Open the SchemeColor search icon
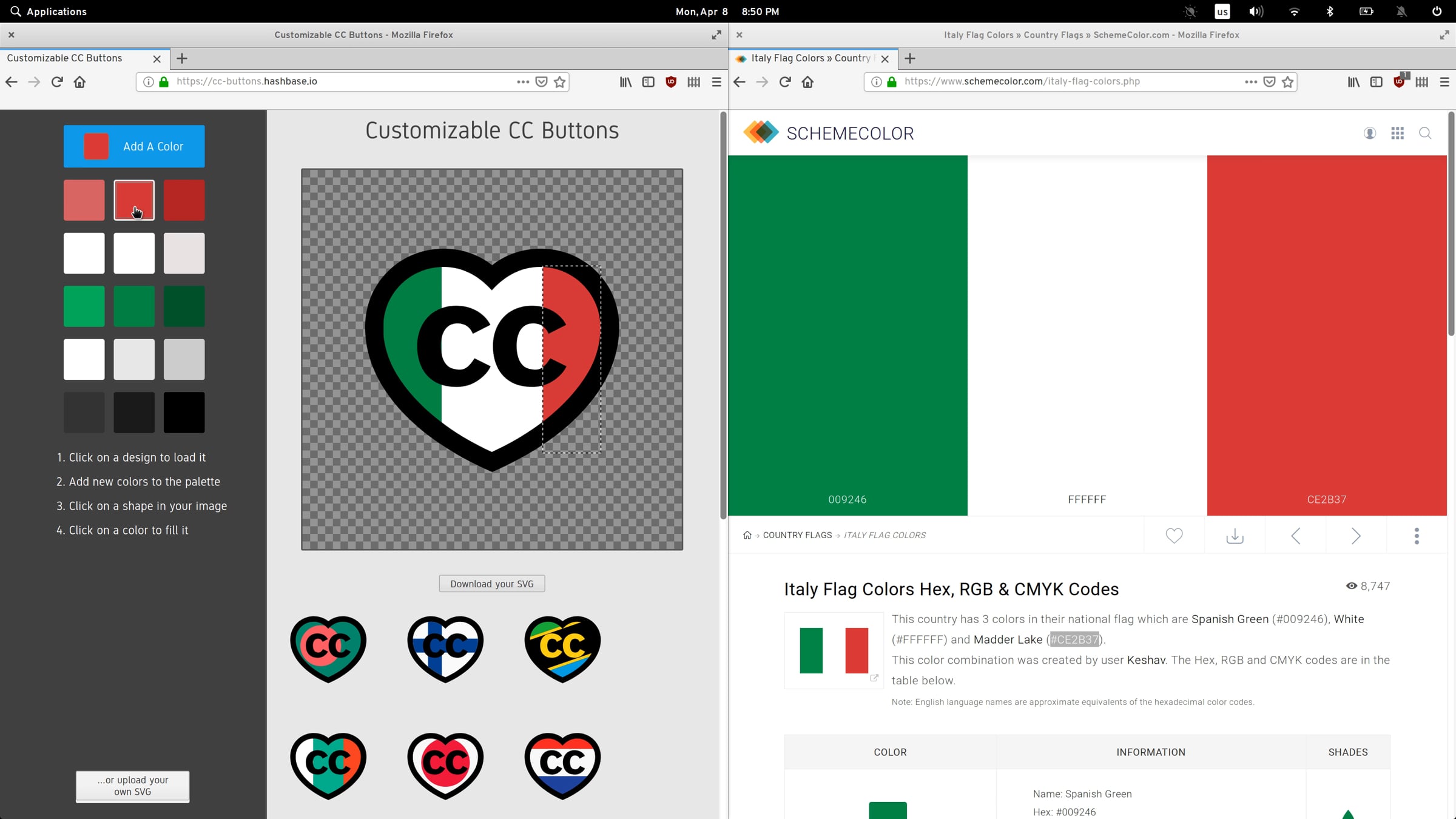This screenshot has height=819, width=1456. [x=1425, y=133]
